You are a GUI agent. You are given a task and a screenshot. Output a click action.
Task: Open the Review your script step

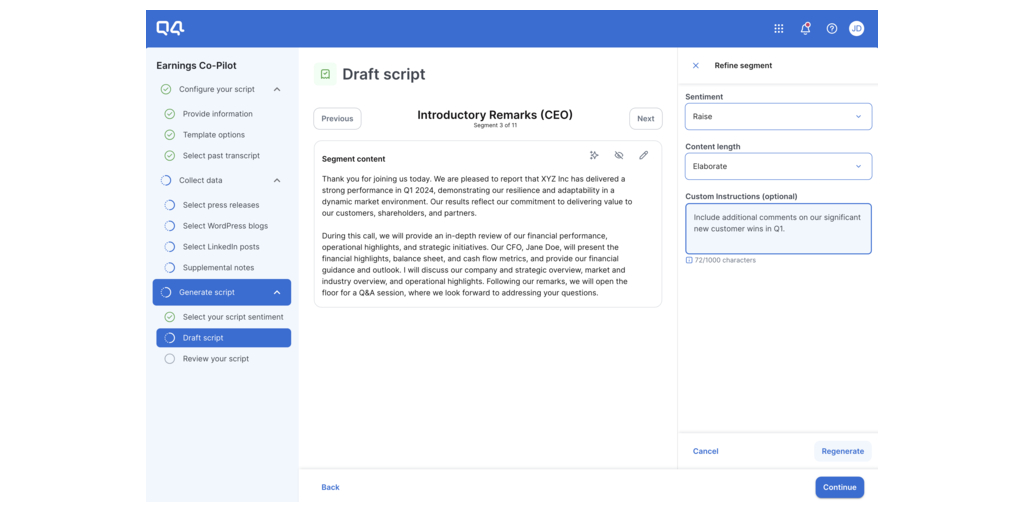pyautogui.click(x=215, y=359)
